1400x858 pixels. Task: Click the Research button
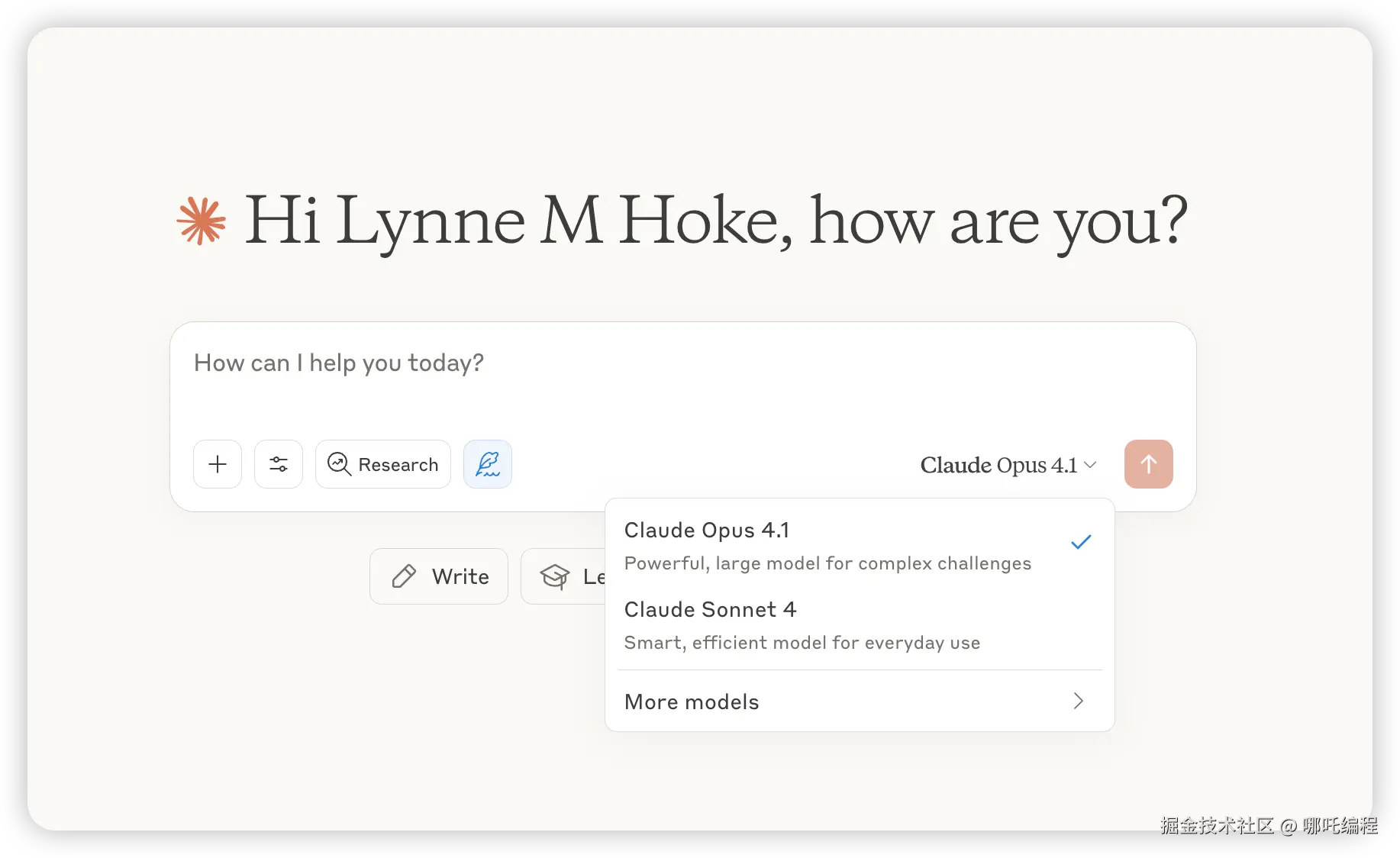[x=383, y=464]
